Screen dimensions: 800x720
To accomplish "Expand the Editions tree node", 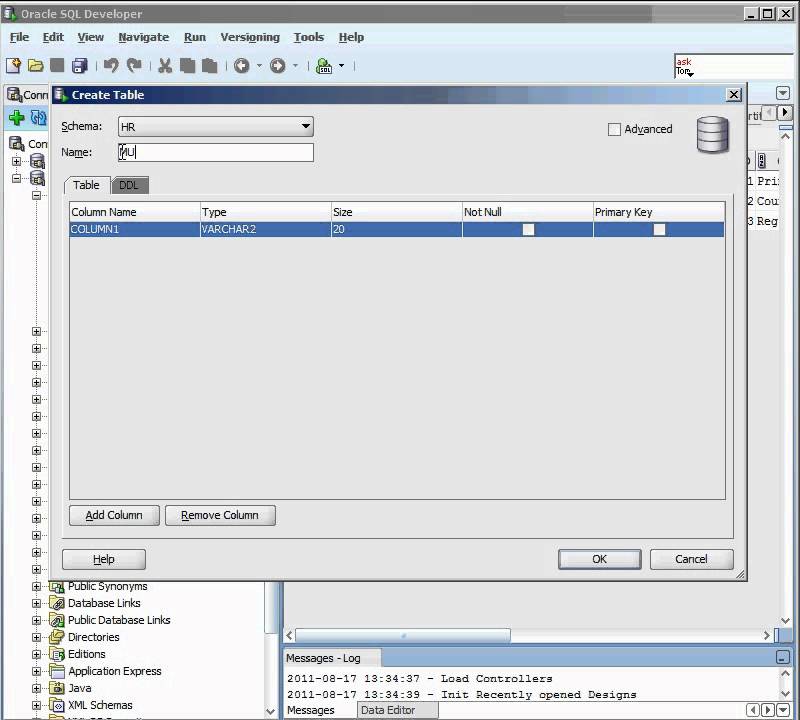I will (36, 654).
